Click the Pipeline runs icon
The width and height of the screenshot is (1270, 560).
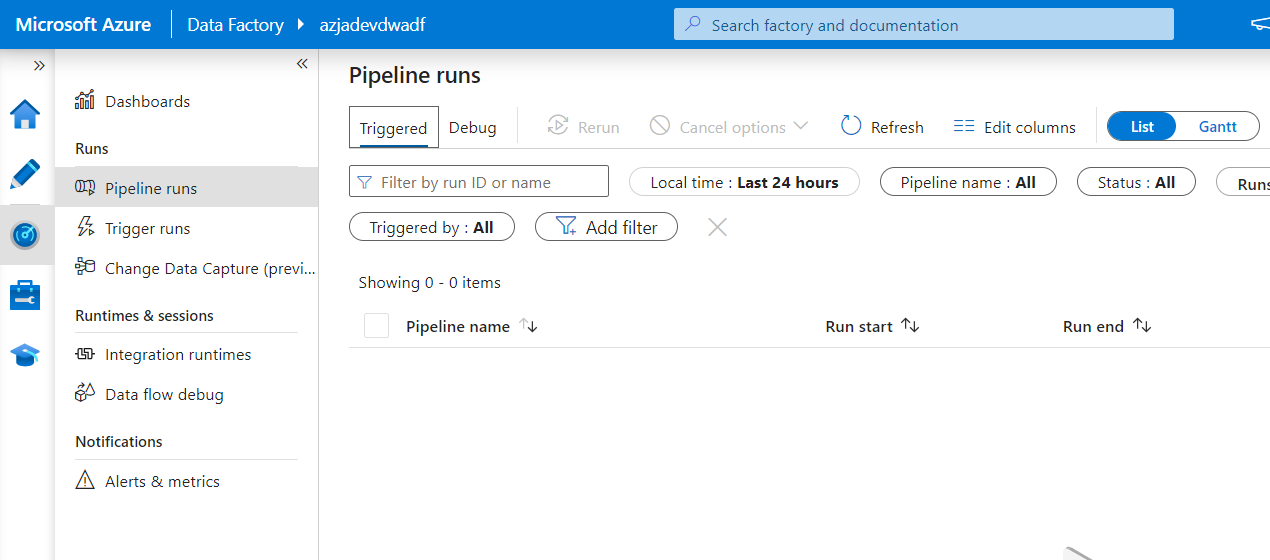[85, 188]
